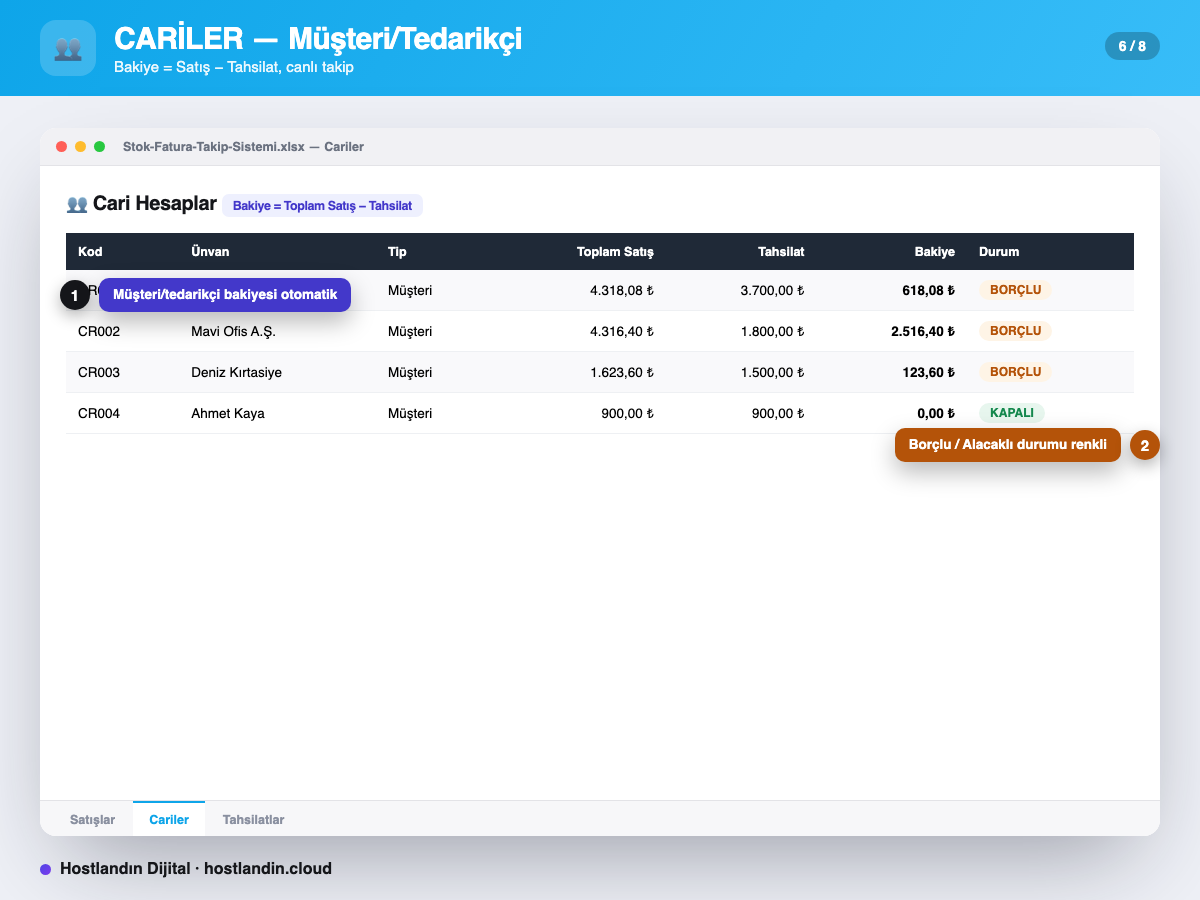Image resolution: width=1200 pixels, height=900 pixels.
Task: Select the CR003 code cell
Action: [99, 372]
